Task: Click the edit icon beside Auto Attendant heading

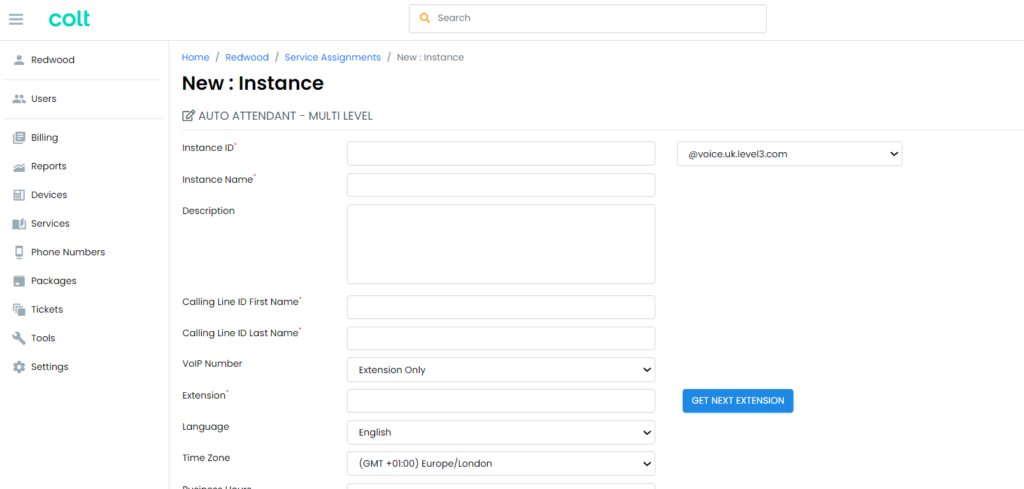Action: pyautogui.click(x=188, y=116)
